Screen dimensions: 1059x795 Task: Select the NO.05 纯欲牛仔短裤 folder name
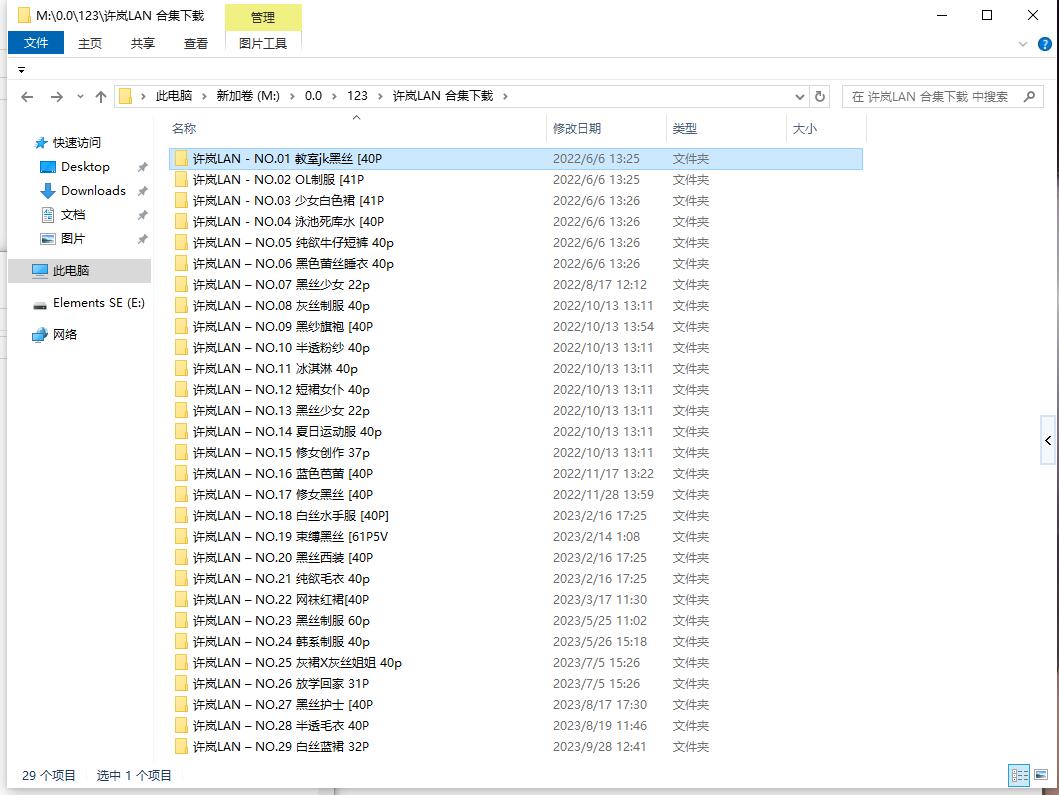coord(293,242)
